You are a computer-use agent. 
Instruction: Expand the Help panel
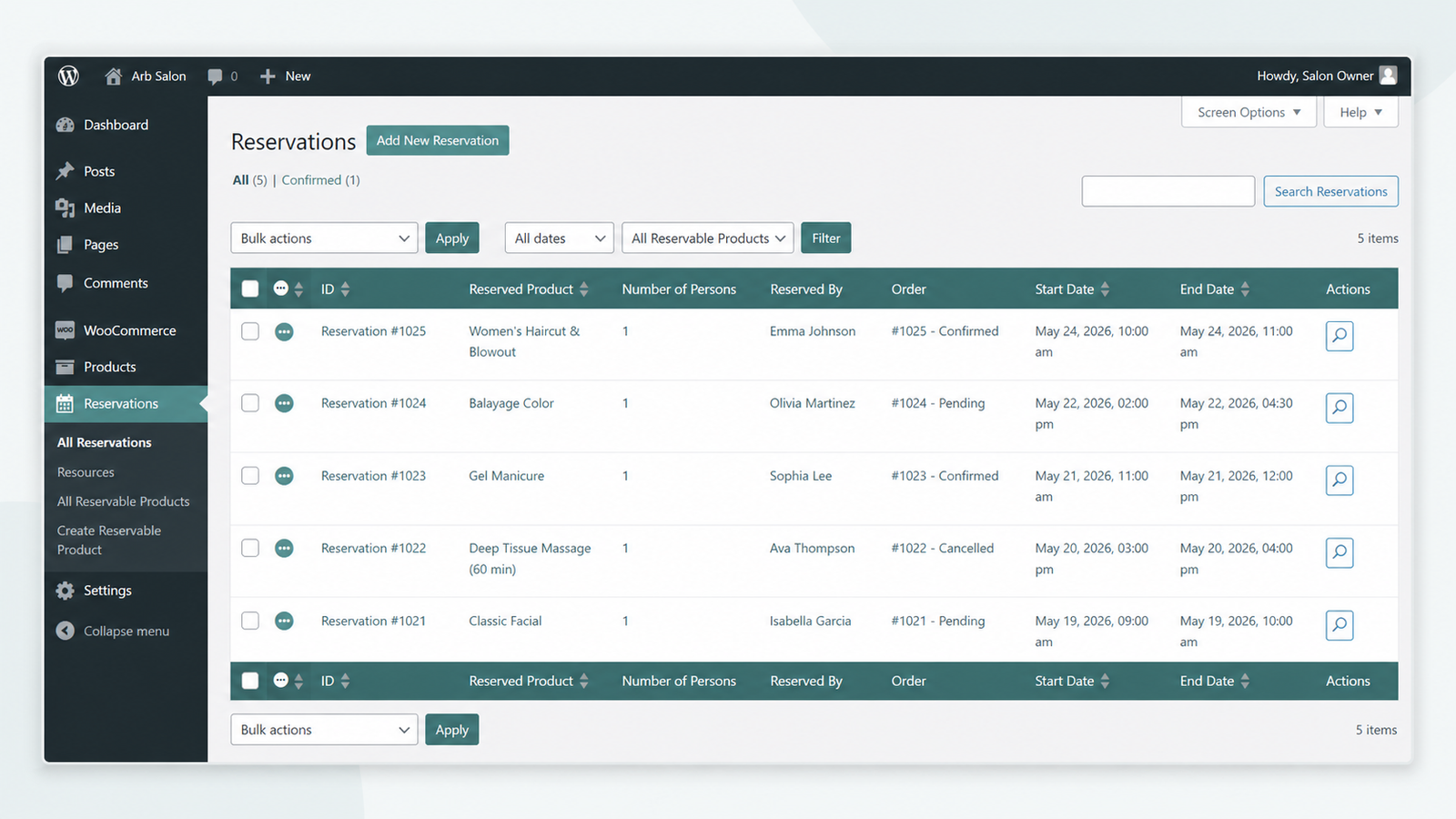1360,112
